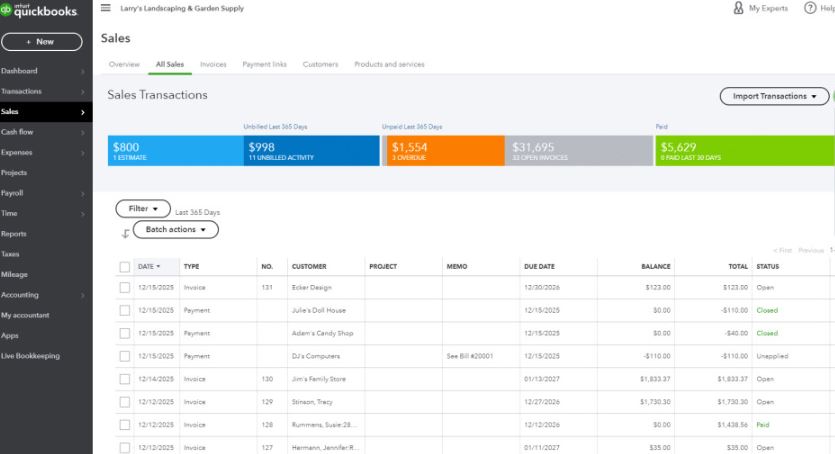This screenshot has height=454, width=835.
Task: Expand the Accounting sidebar chevron
Action: [83, 295]
